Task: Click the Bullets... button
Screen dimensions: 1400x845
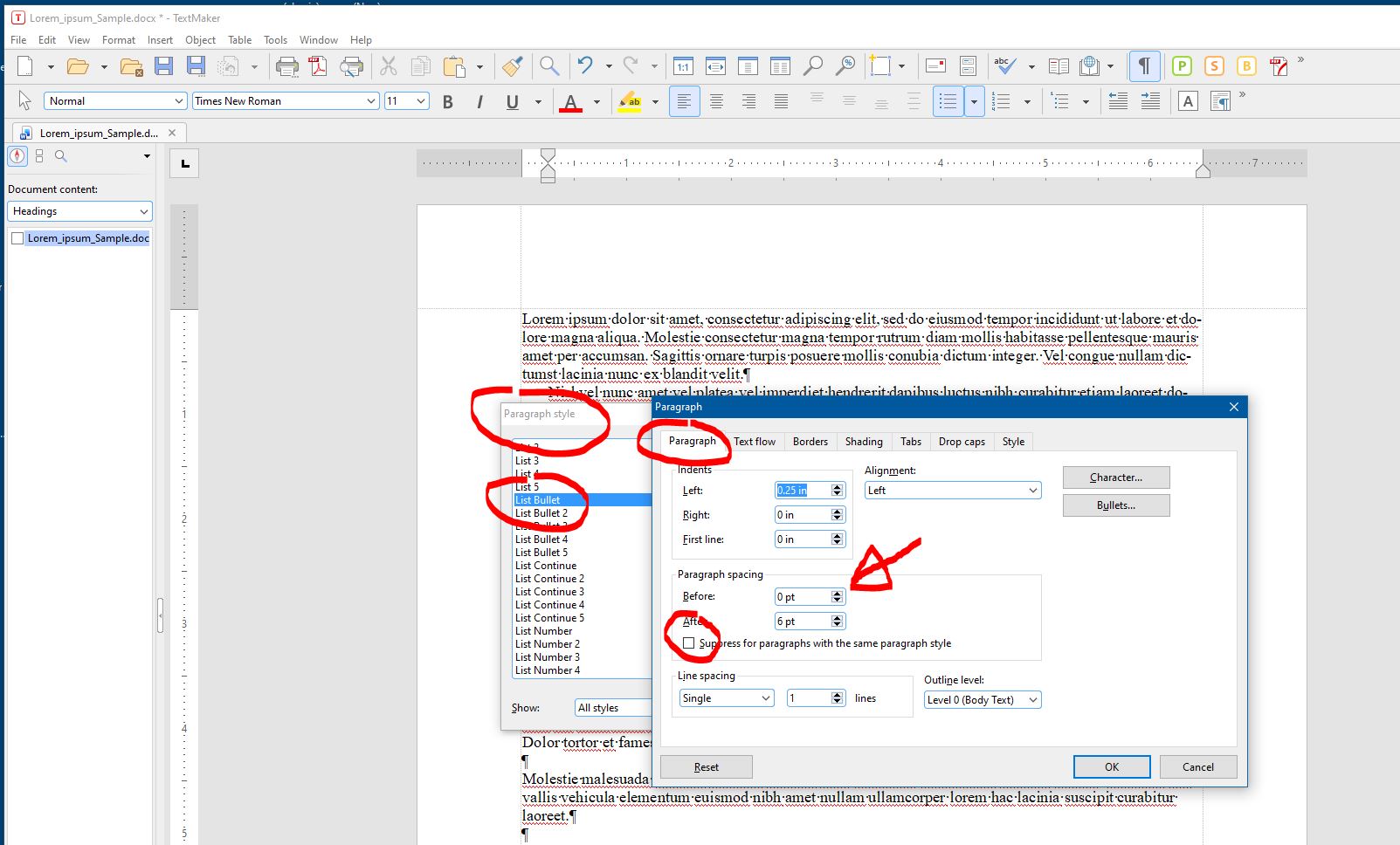Action: point(1115,505)
